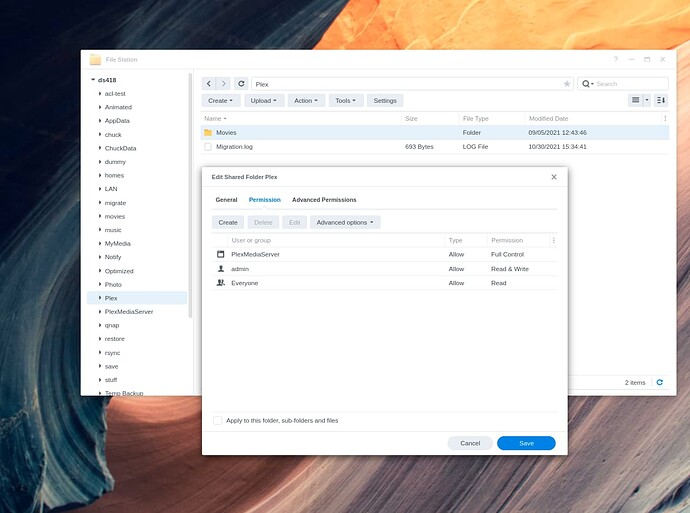Image resolution: width=690 pixels, height=513 pixels.
Task: Go back with the left arrow navigation button
Action: (x=209, y=84)
